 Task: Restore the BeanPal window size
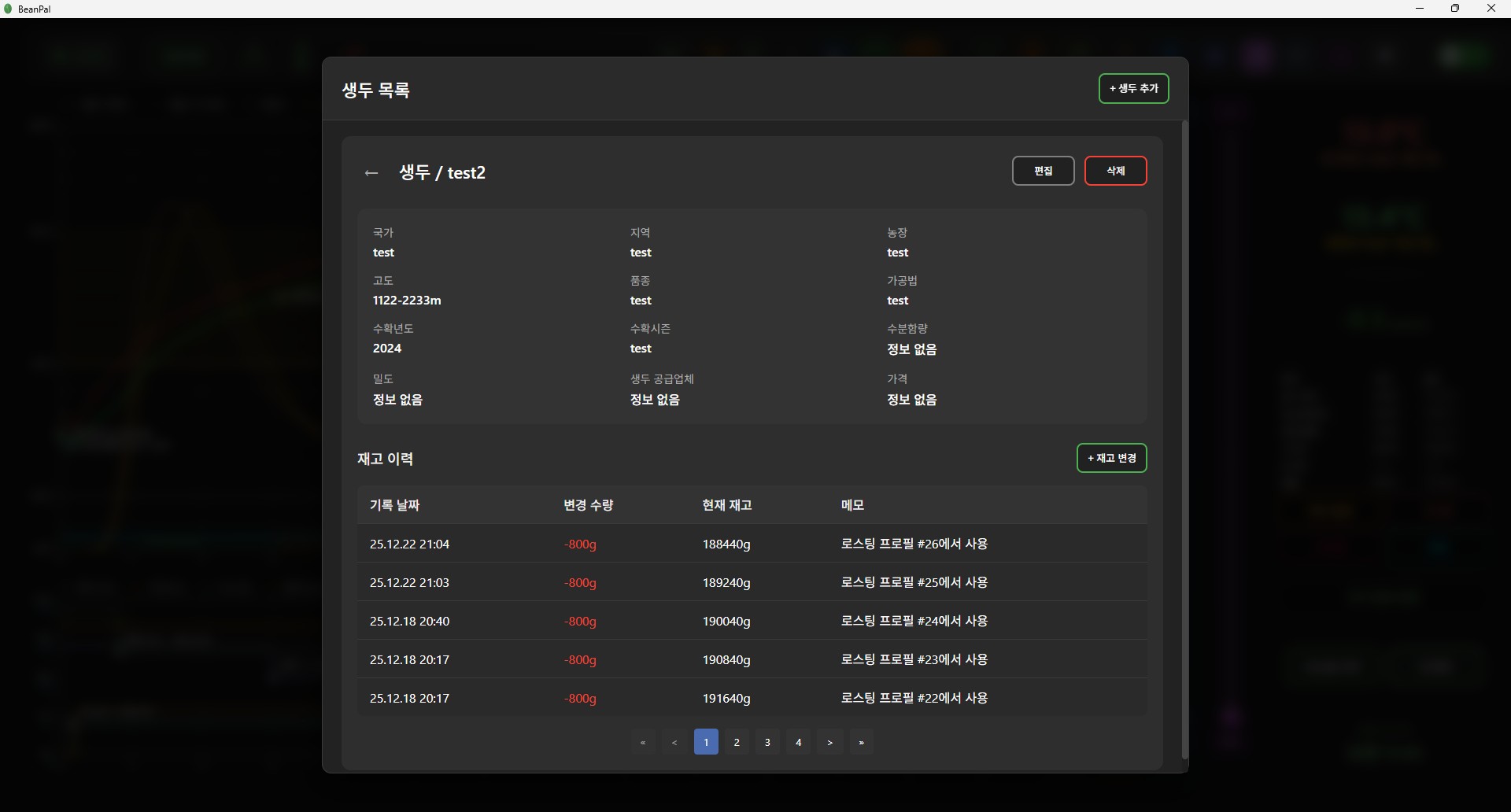[1455, 9]
